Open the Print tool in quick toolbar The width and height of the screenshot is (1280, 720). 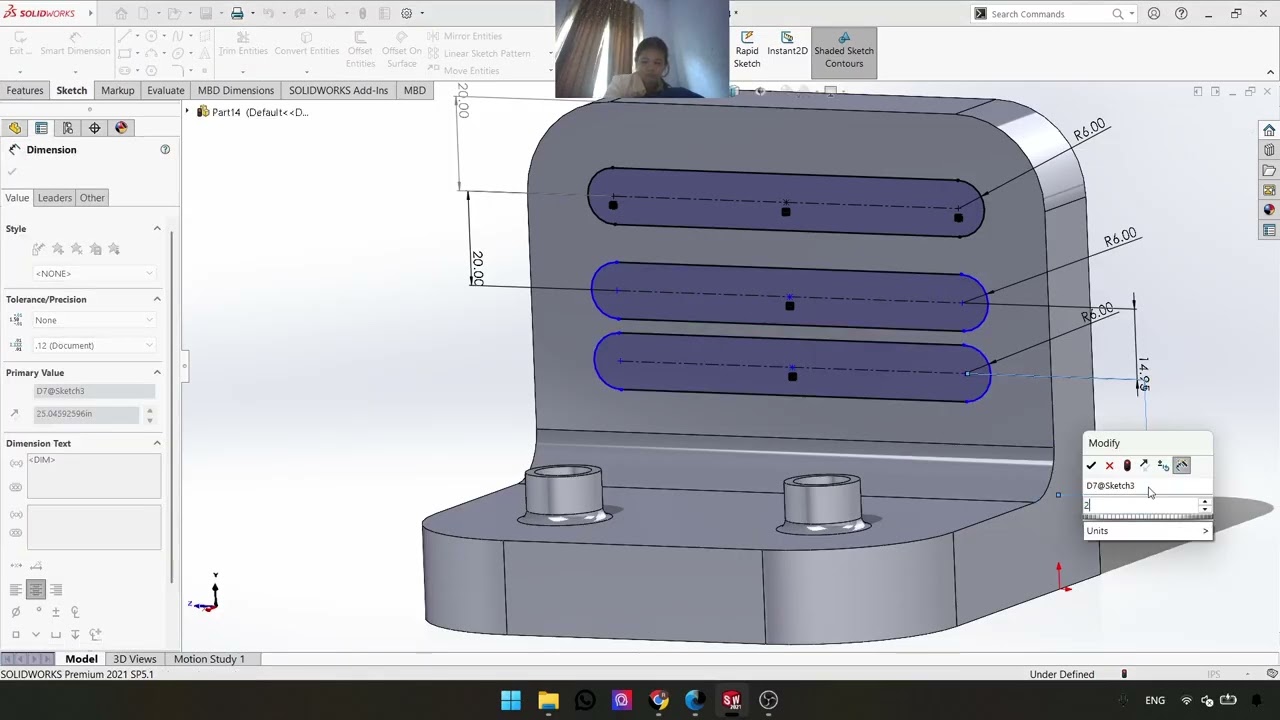[x=237, y=13]
